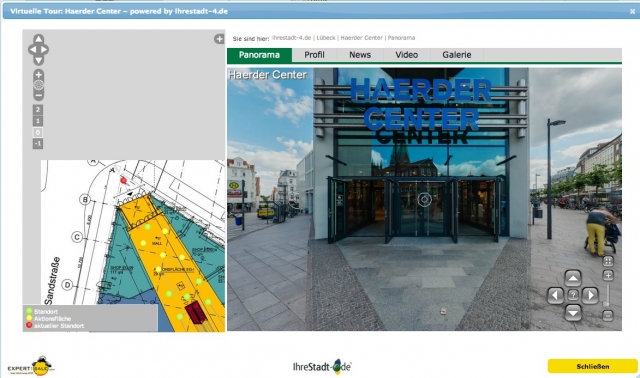Pan the floor map upward arrow

point(38,39)
